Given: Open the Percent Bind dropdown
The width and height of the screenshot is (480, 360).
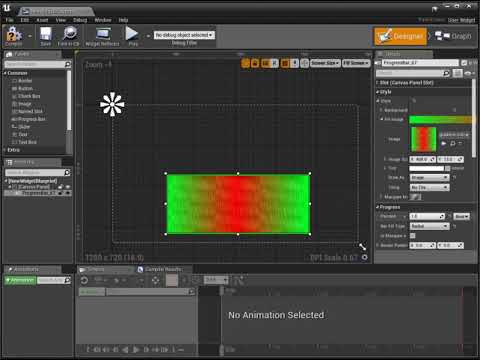Looking at the screenshot, I should point(462,216).
